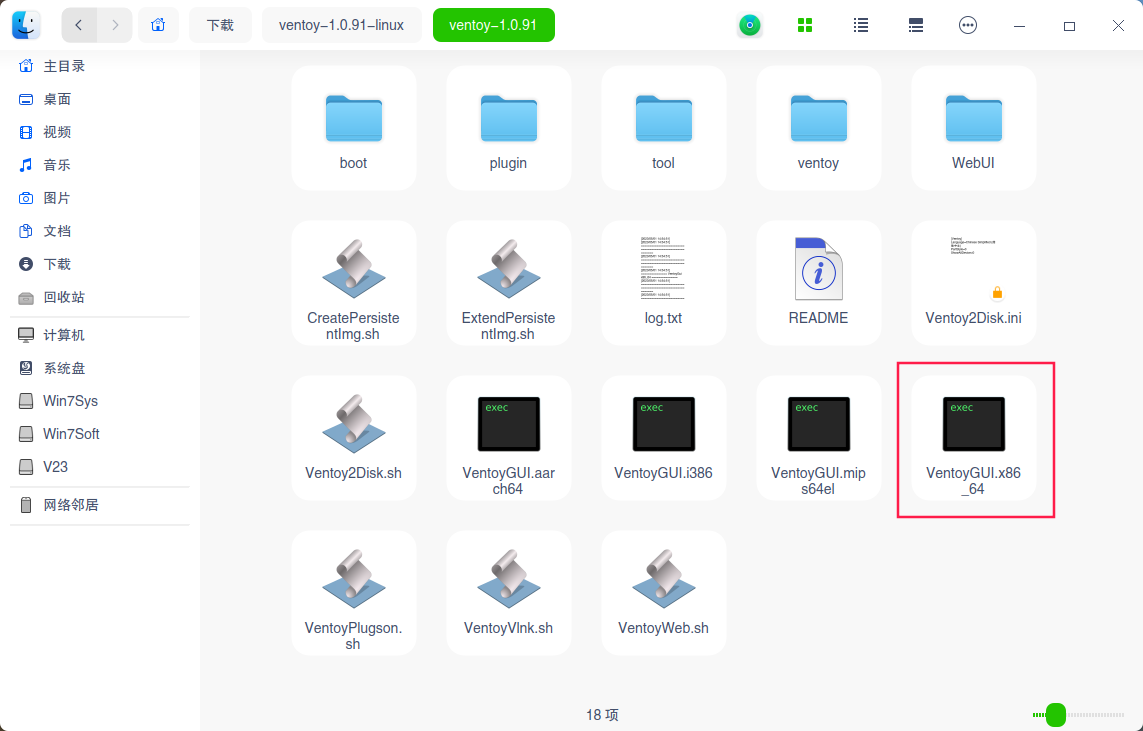Jump to home directory breadcrumb icon
This screenshot has height=731, width=1143.
[158, 26]
